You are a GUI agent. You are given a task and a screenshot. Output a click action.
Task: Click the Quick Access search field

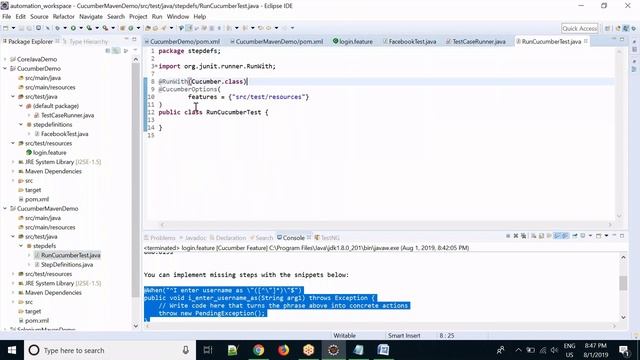[x=580, y=28]
